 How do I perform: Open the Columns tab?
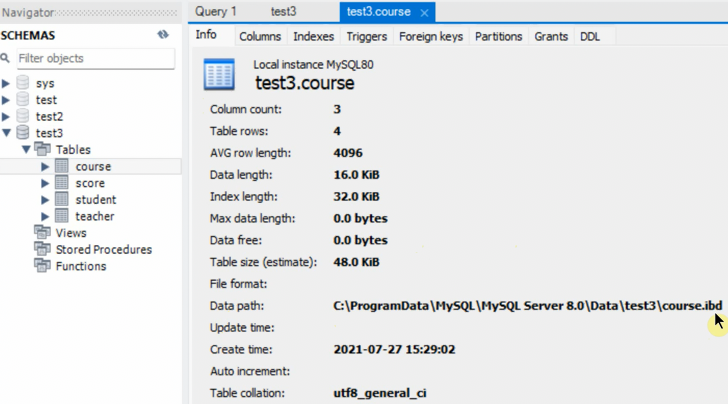[260, 36]
